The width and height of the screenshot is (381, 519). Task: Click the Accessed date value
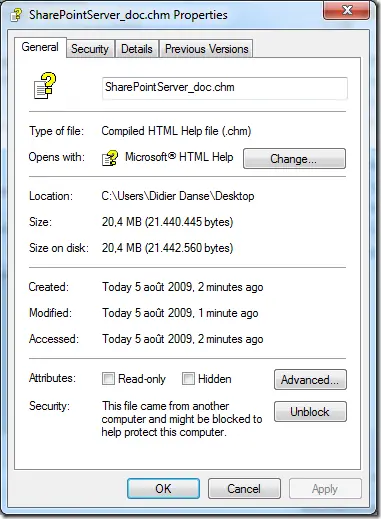183,339
